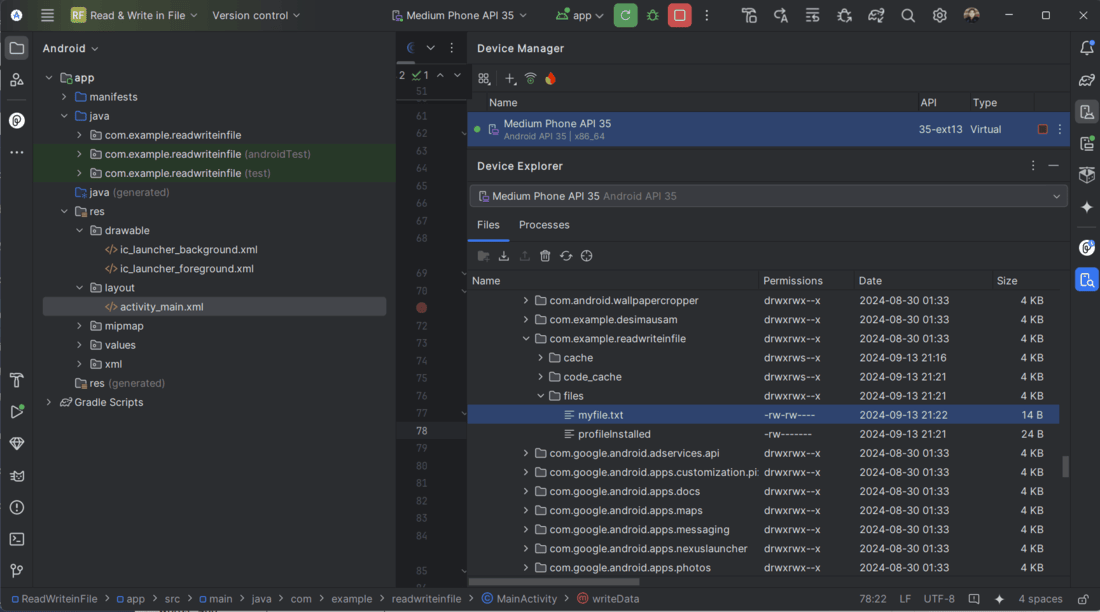Switch to the Processes tab
1100x612 pixels.
pyautogui.click(x=544, y=225)
